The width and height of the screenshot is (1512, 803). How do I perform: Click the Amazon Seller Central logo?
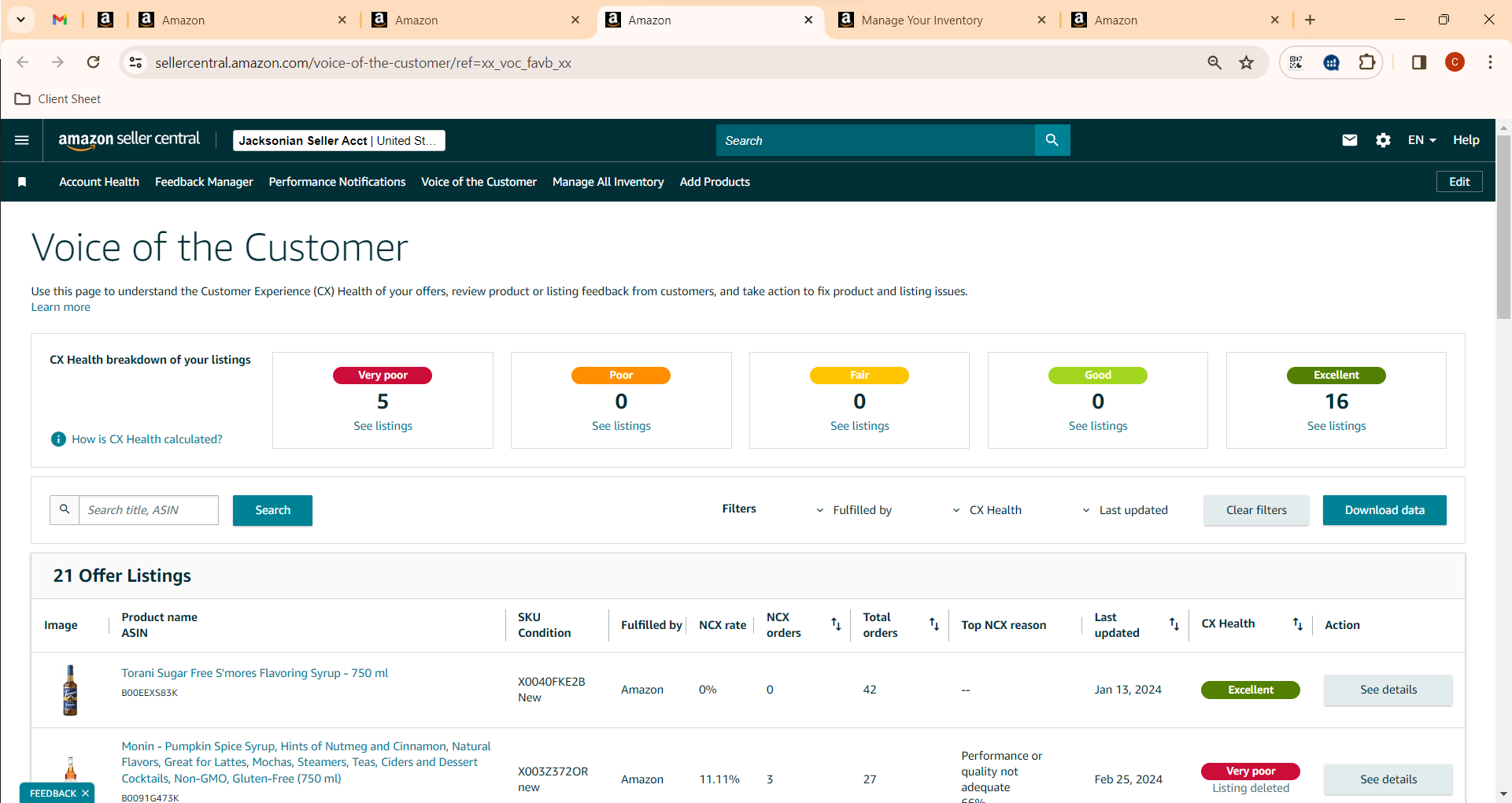(129, 139)
